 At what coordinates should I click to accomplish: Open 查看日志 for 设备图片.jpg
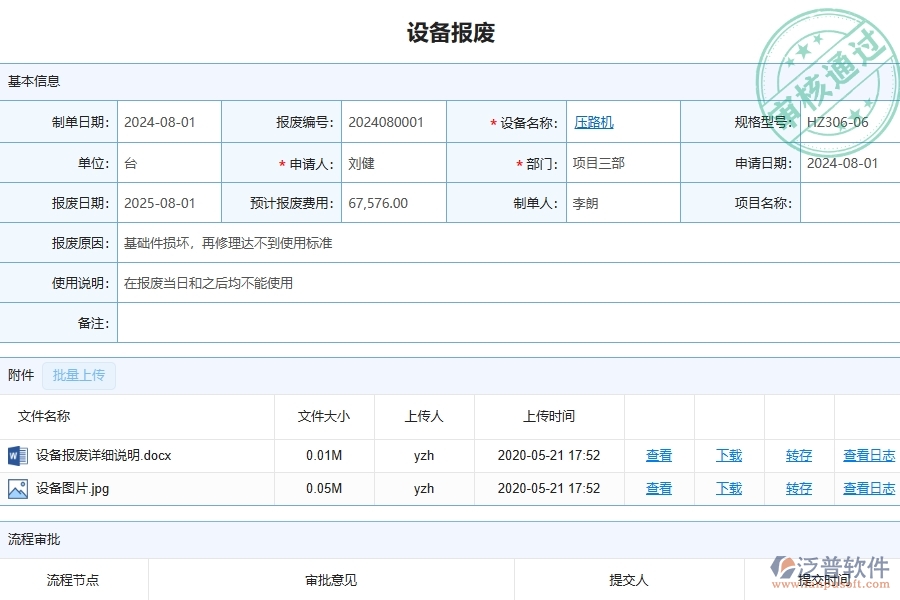[868, 489]
